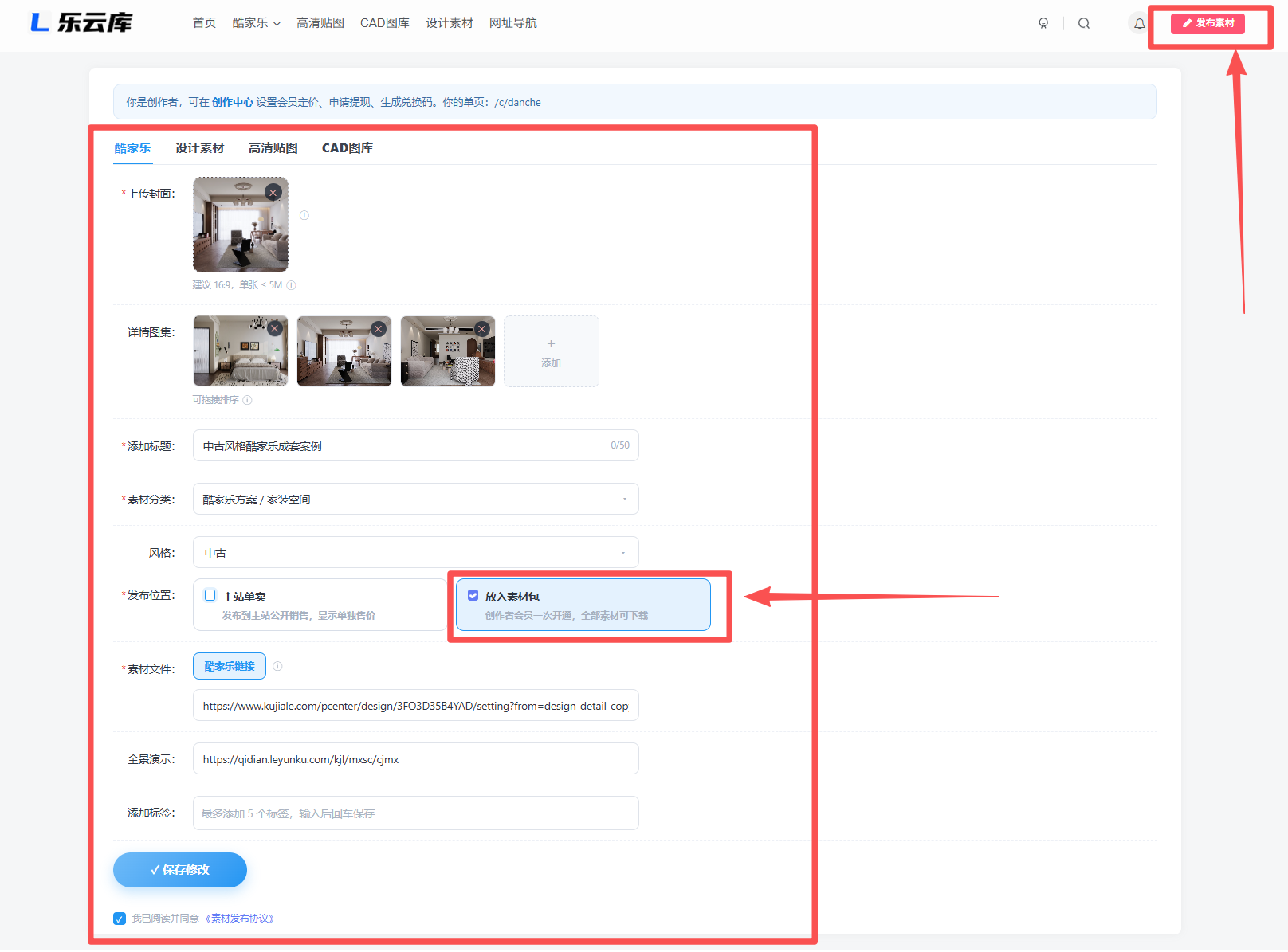1288x952 pixels.
Task: Switch to the CAD图库 tab
Action: [348, 148]
